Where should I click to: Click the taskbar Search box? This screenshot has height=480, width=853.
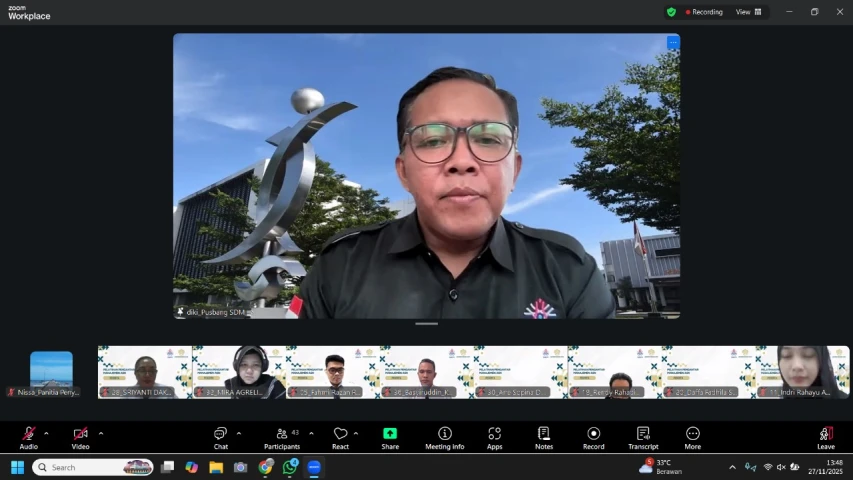[92, 467]
